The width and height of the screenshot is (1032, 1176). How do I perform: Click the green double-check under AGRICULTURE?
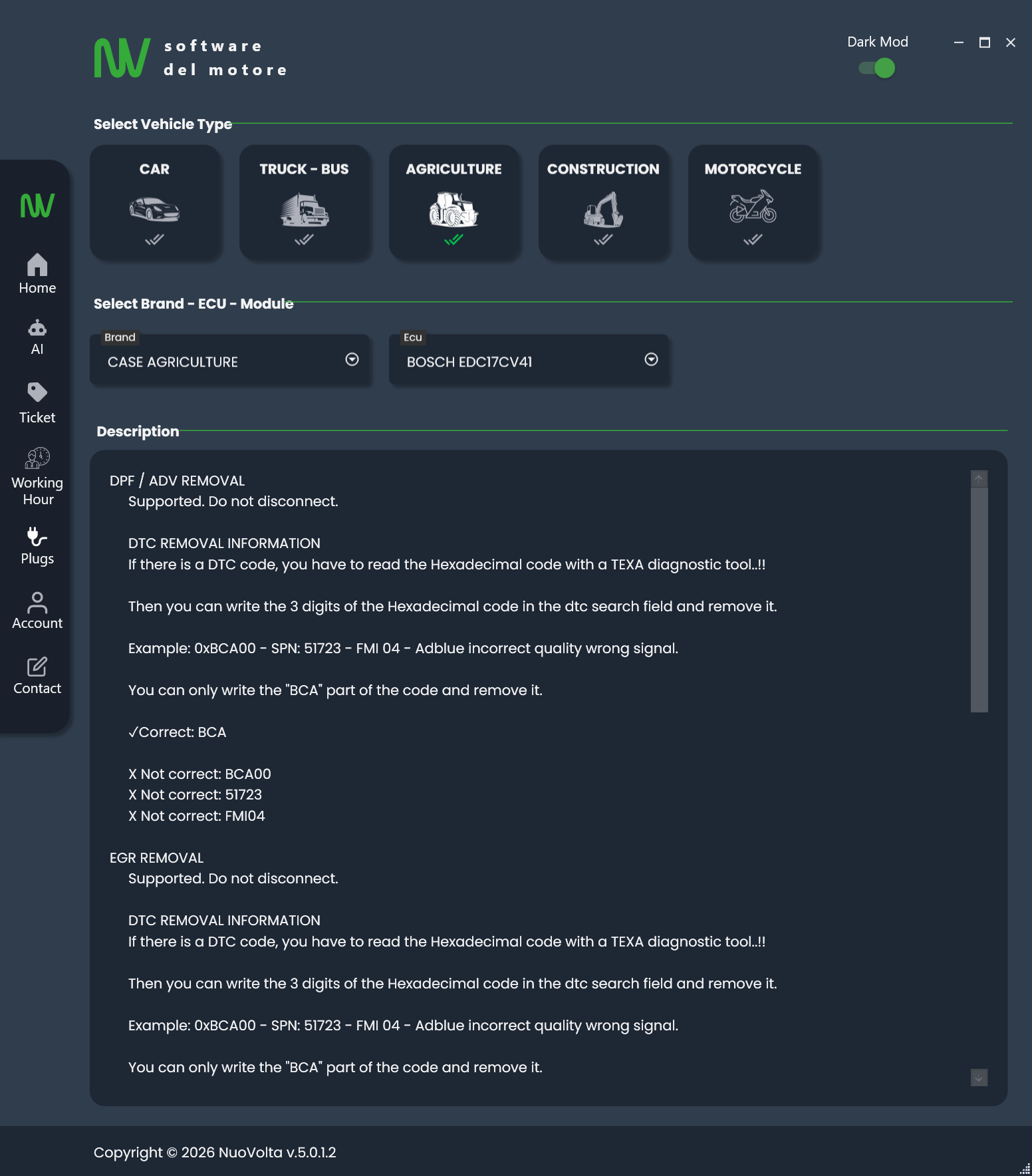pos(453,239)
